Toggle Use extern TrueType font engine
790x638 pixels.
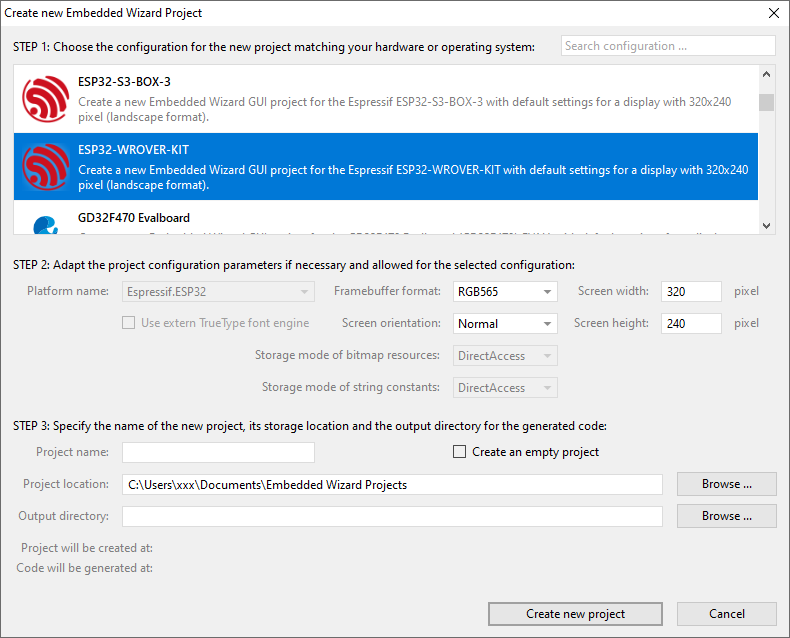(x=128, y=323)
